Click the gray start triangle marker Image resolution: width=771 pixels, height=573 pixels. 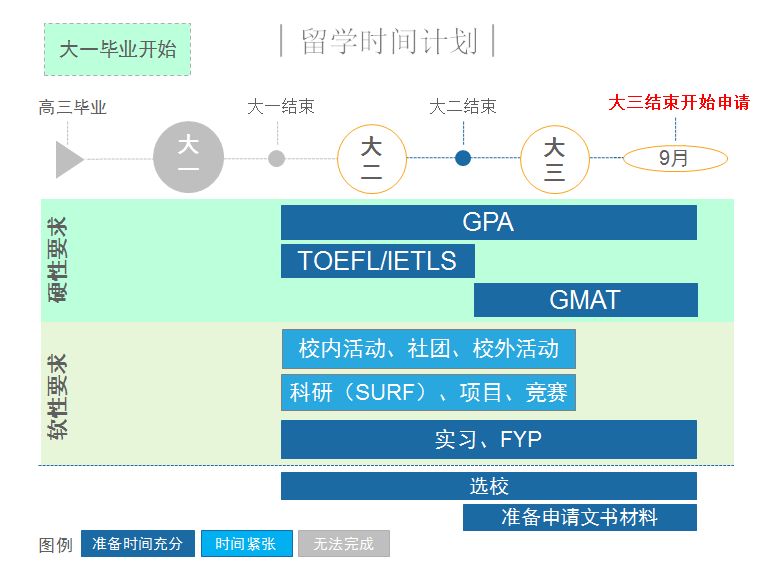pos(69,159)
